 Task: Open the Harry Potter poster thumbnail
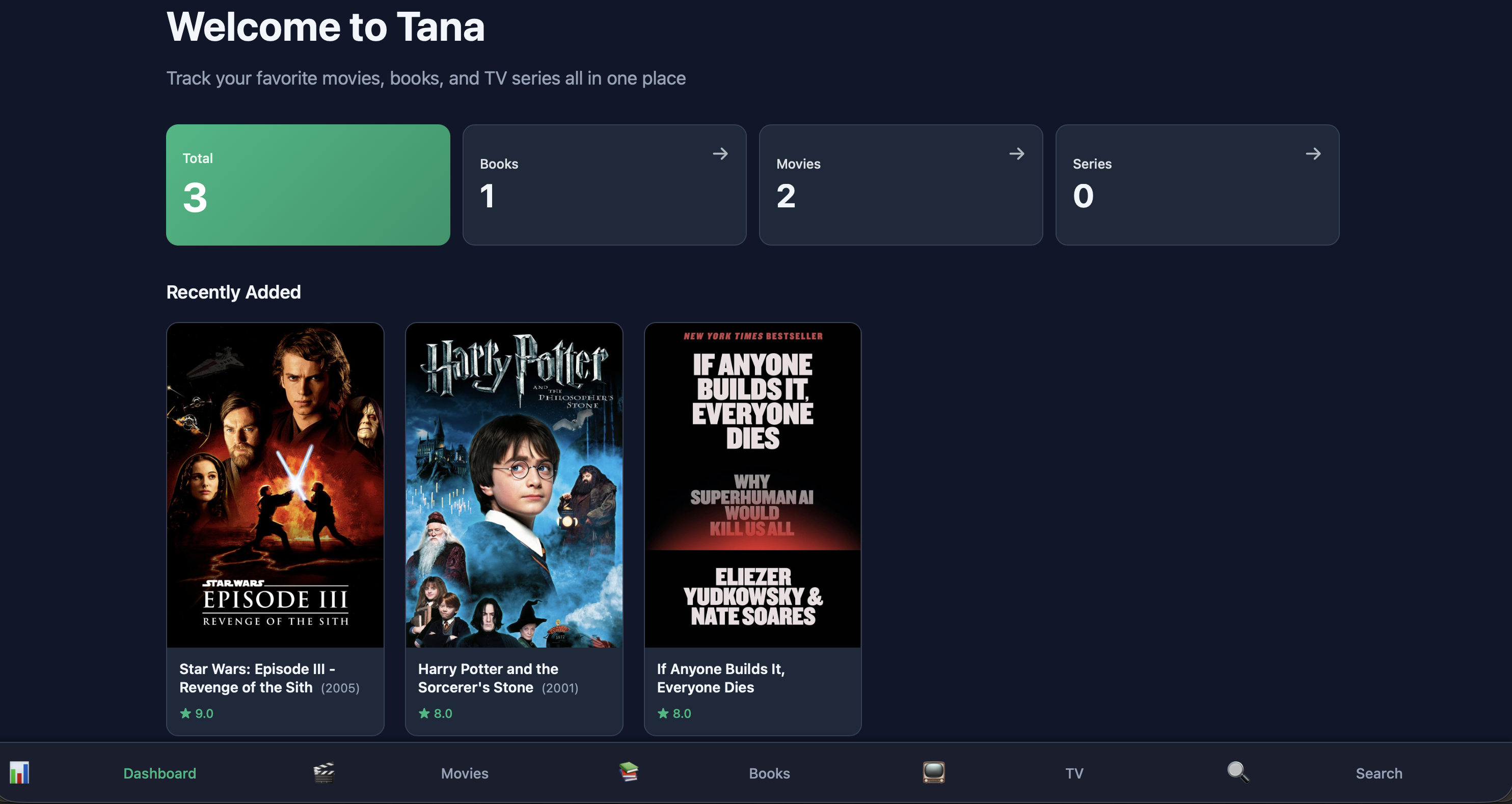click(x=514, y=485)
